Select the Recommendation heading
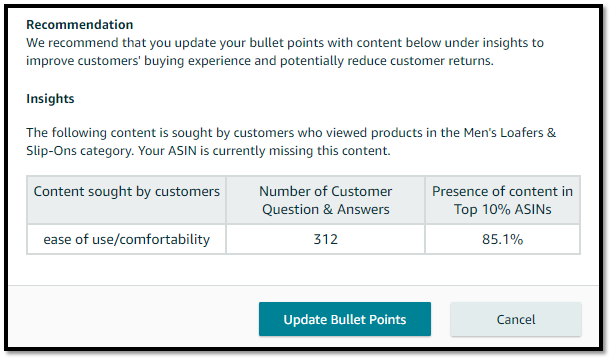 point(80,25)
